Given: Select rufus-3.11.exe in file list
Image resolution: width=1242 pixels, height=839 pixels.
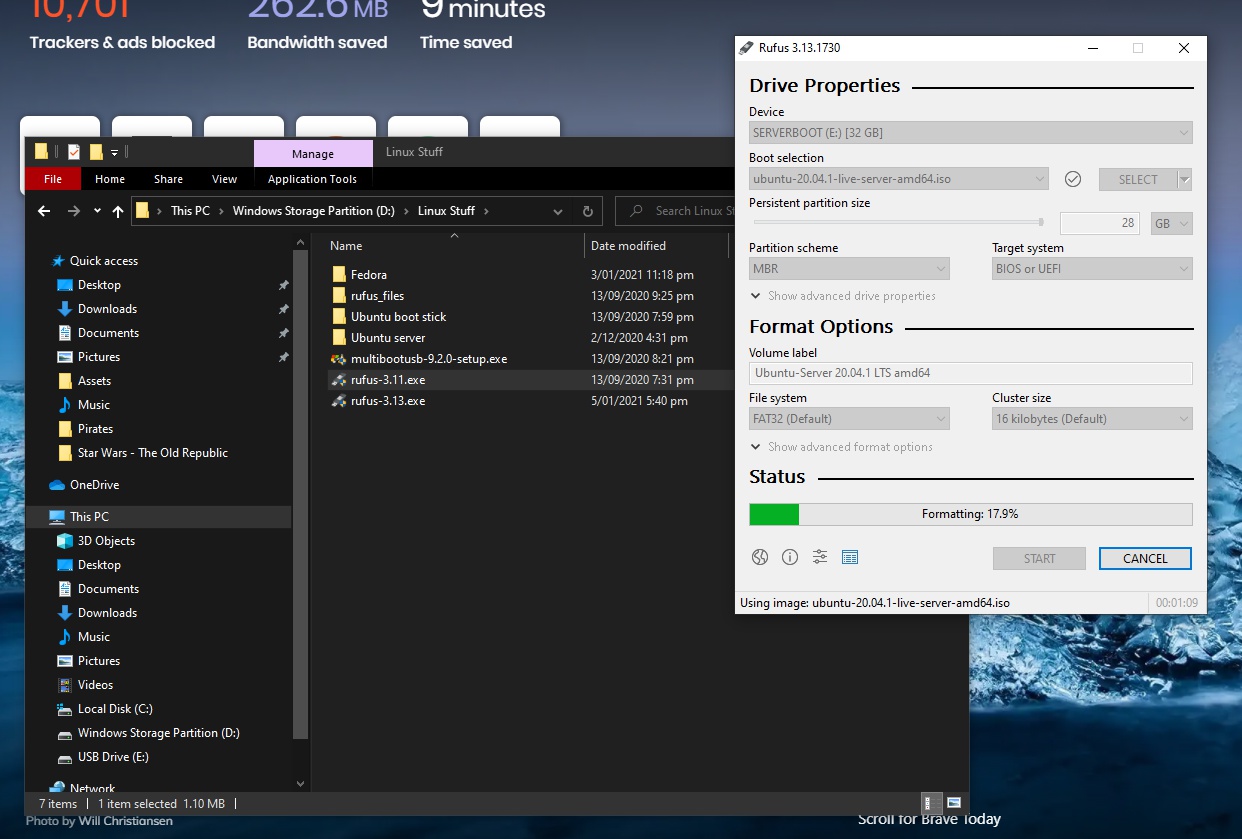Looking at the screenshot, I should click(x=388, y=380).
